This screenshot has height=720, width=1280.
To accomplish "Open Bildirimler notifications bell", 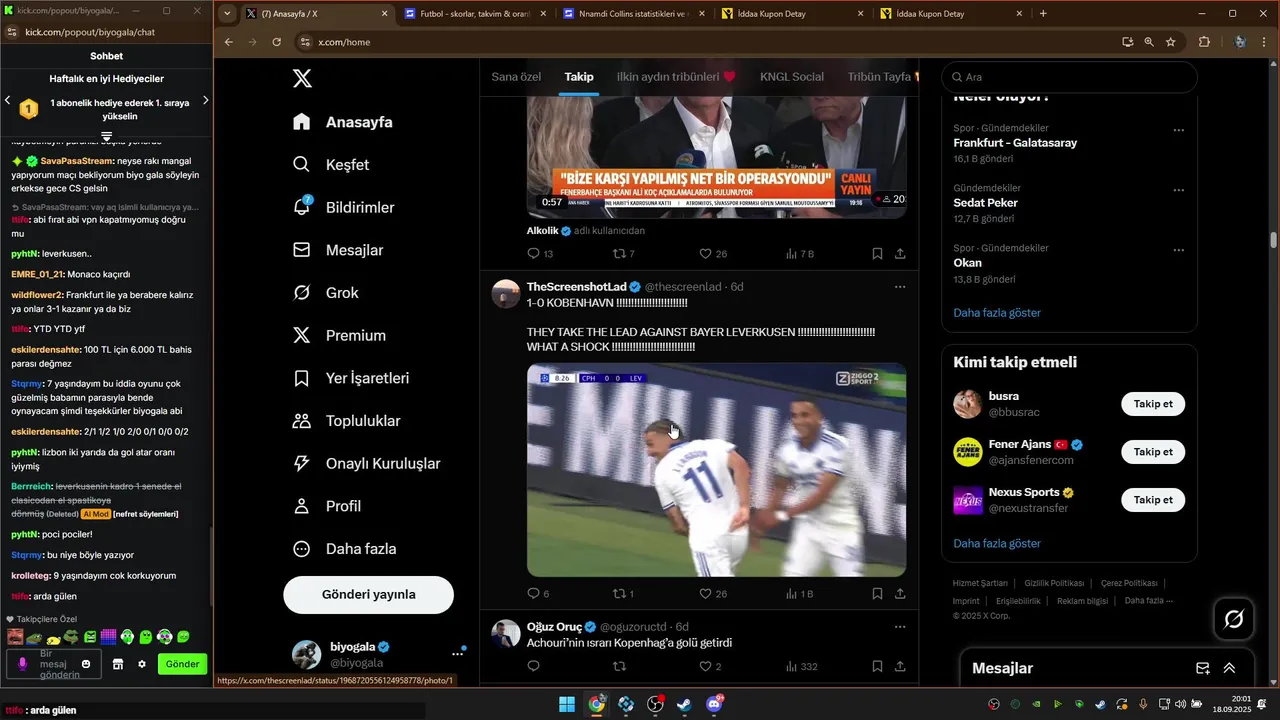I will pyautogui.click(x=343, y=207).
